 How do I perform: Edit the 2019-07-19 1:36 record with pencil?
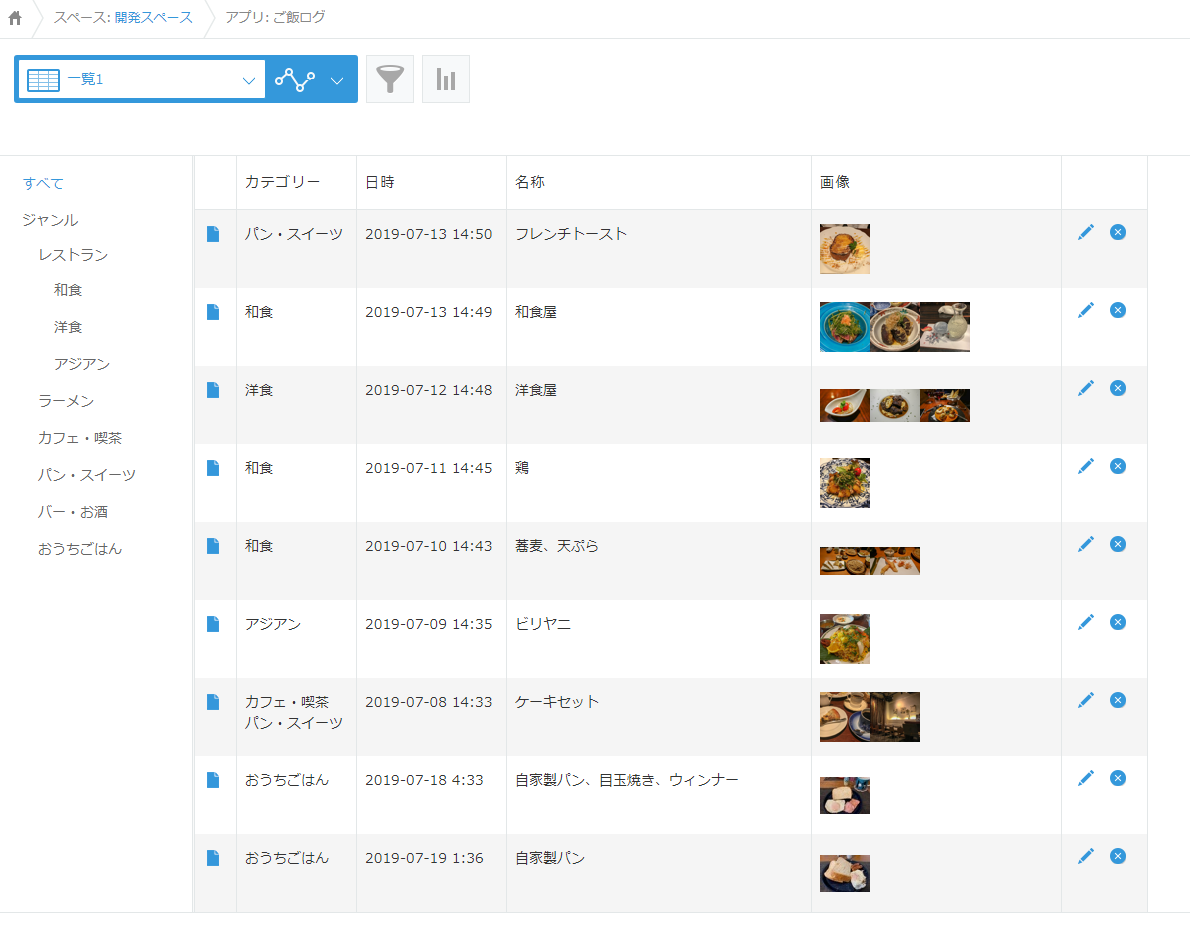1086,856
